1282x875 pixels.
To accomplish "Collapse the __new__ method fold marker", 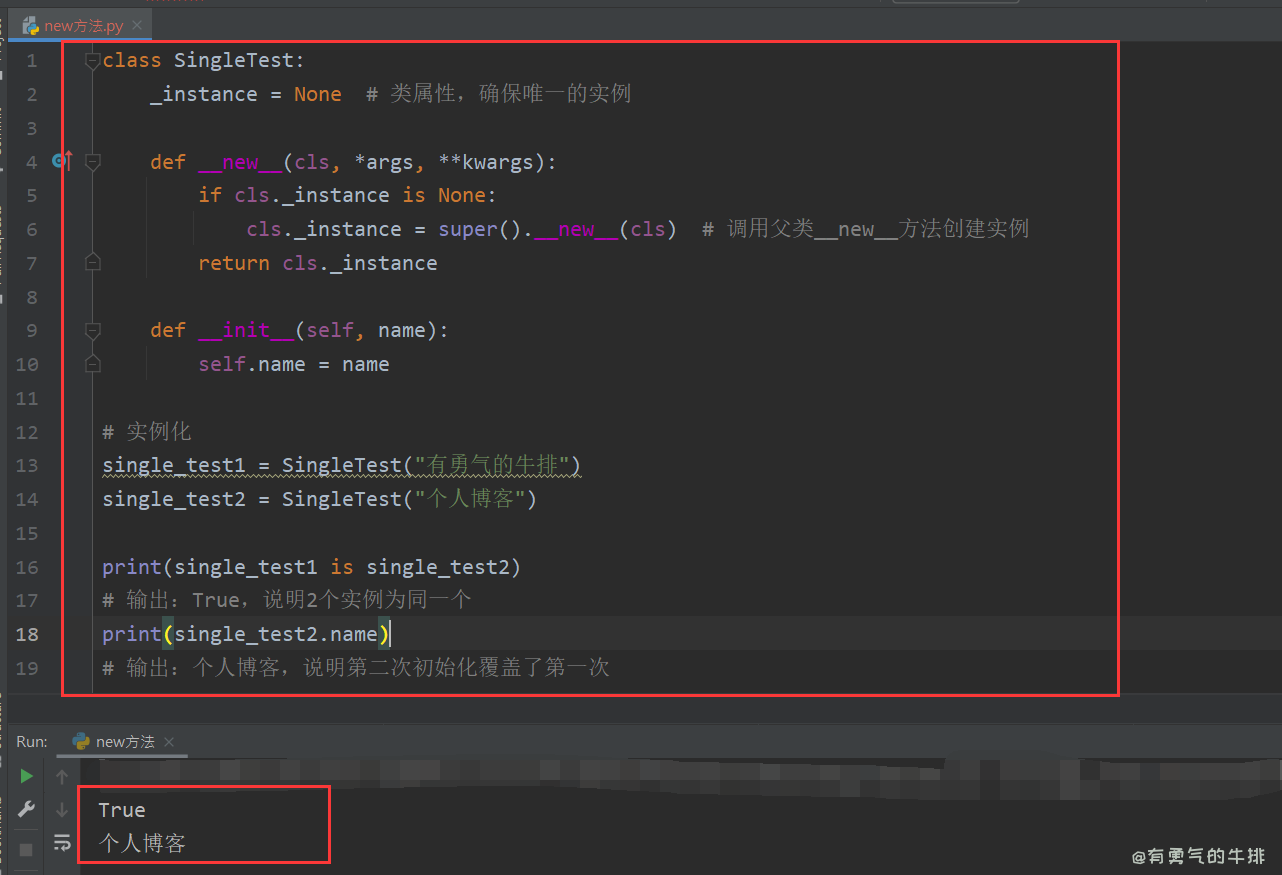I will (92, 161).
